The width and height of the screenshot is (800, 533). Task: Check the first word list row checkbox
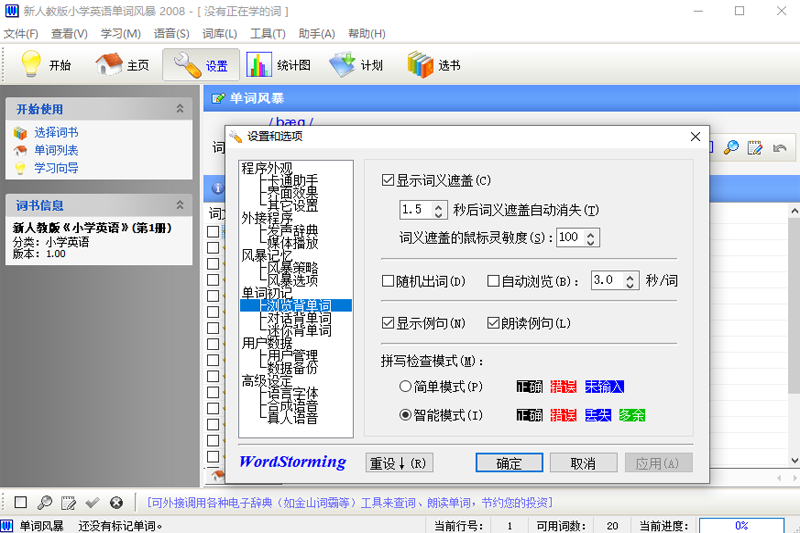(213, 232)
